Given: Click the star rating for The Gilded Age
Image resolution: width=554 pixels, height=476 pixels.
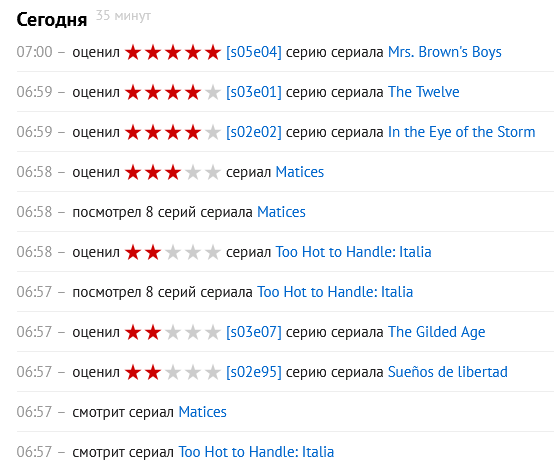Looking at the screenshot, I should point(173,332).
